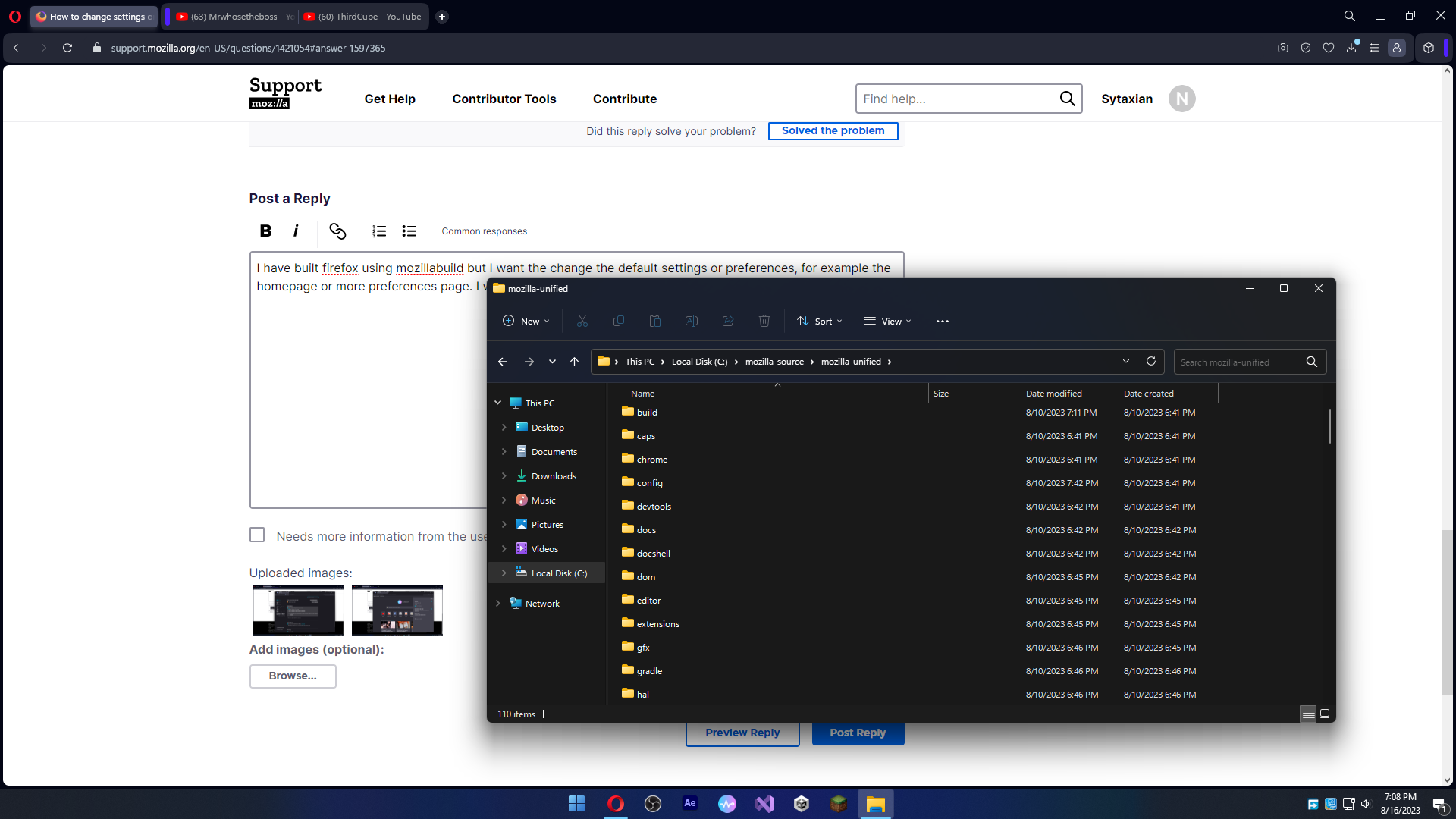Image resolution: width=1456 pixels, height=819 pixels.
Task: Open first uploaded image thumbnail
Action: pos(298,610)
